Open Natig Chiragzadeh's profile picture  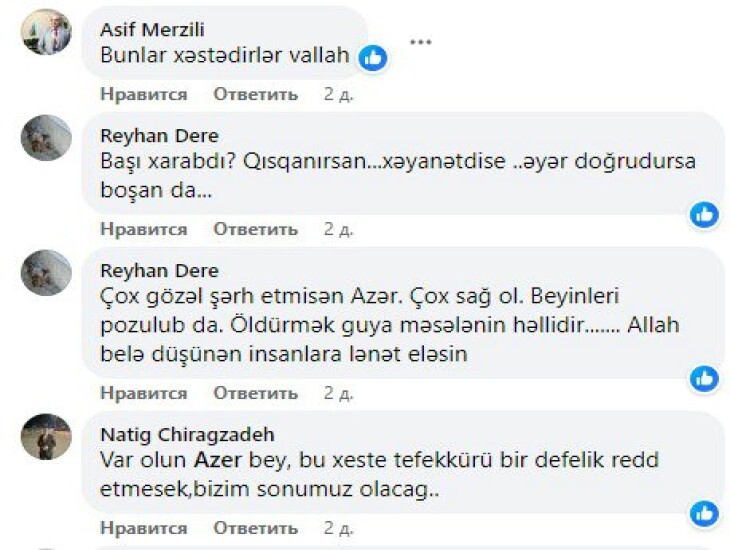pyautogui.click(x=46, y=437)
